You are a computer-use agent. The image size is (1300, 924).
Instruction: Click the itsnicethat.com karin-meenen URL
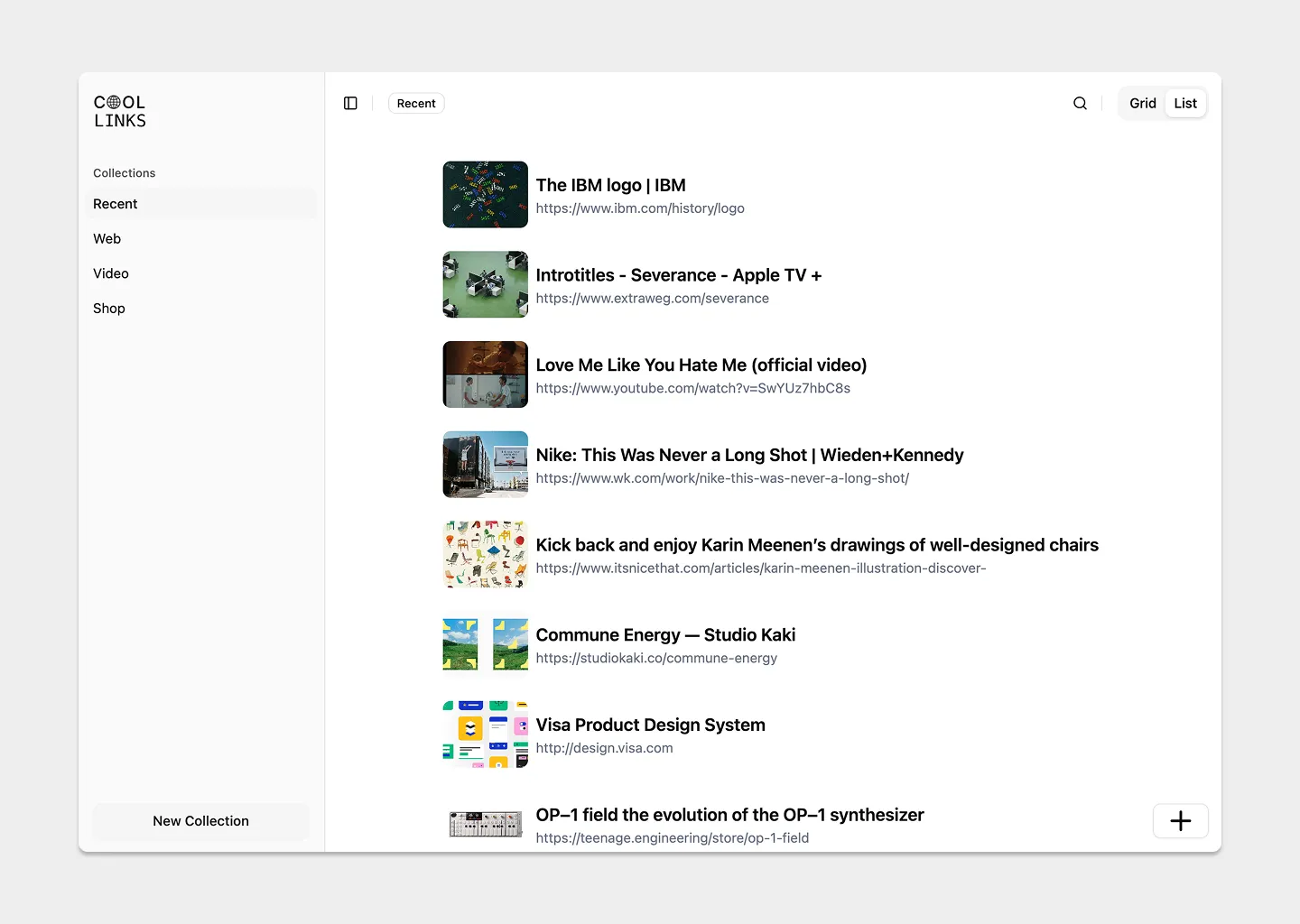760,568
